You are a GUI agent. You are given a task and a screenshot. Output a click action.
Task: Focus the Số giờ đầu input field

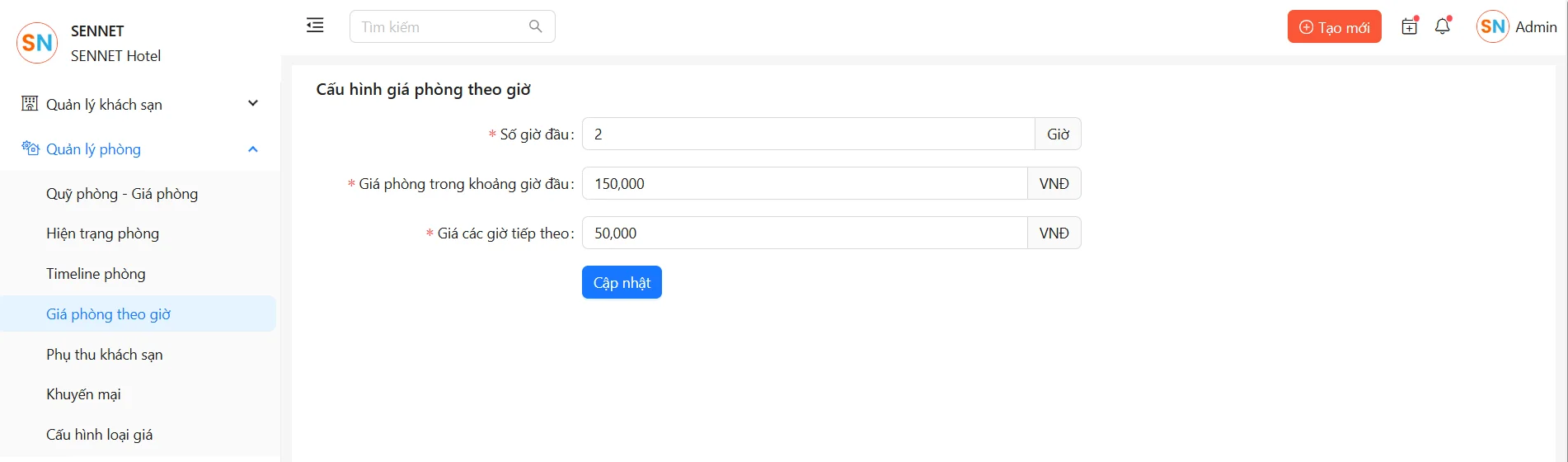point(808,134)
